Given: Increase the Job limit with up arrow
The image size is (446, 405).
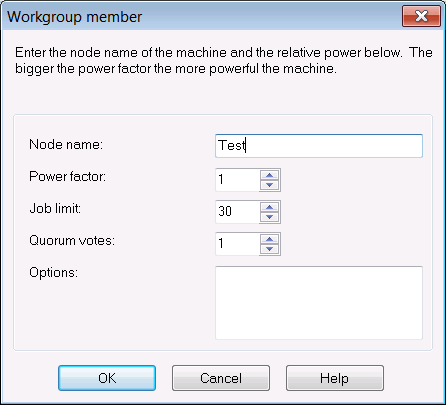Looking at the screenshot, I should (269, 207).
